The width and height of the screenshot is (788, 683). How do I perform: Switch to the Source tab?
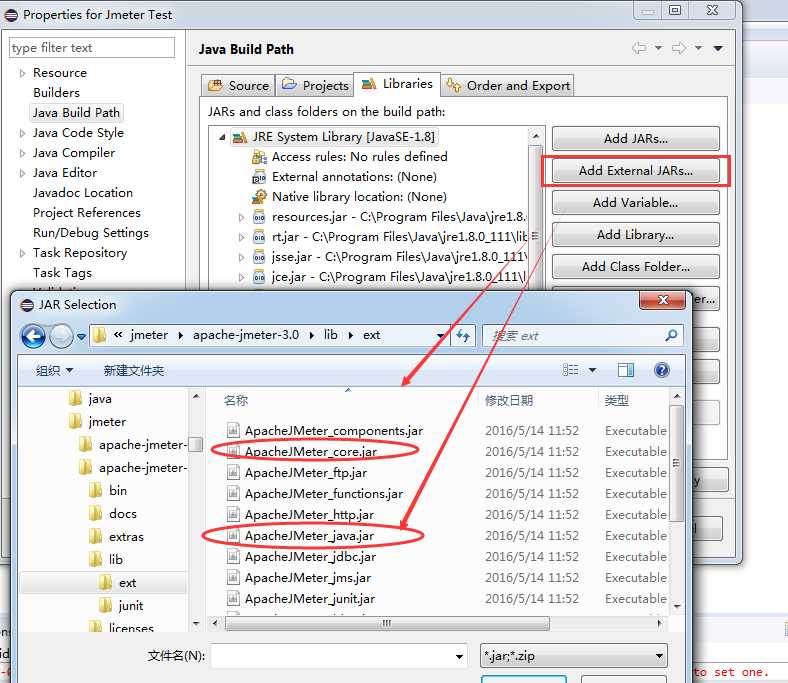(x=239, y=85)
